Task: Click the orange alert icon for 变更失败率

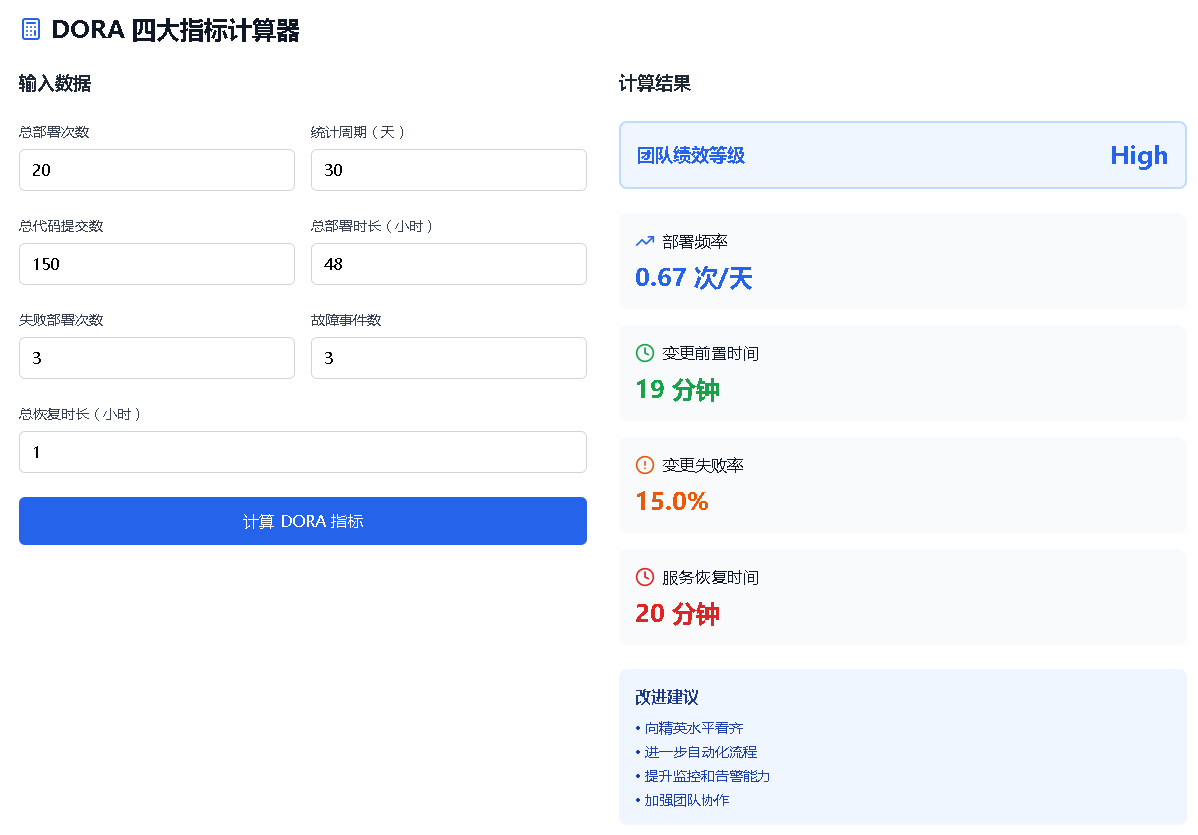Action: coord(645,464)
